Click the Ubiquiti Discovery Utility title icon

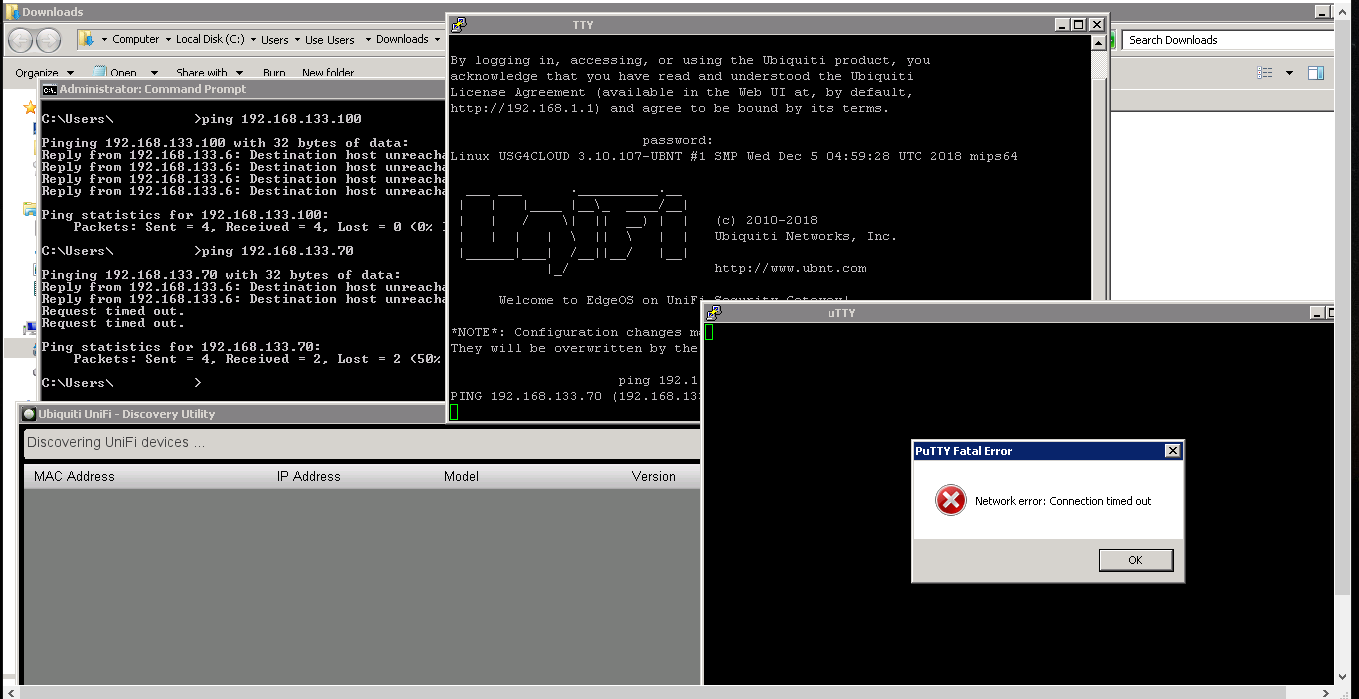29,414
